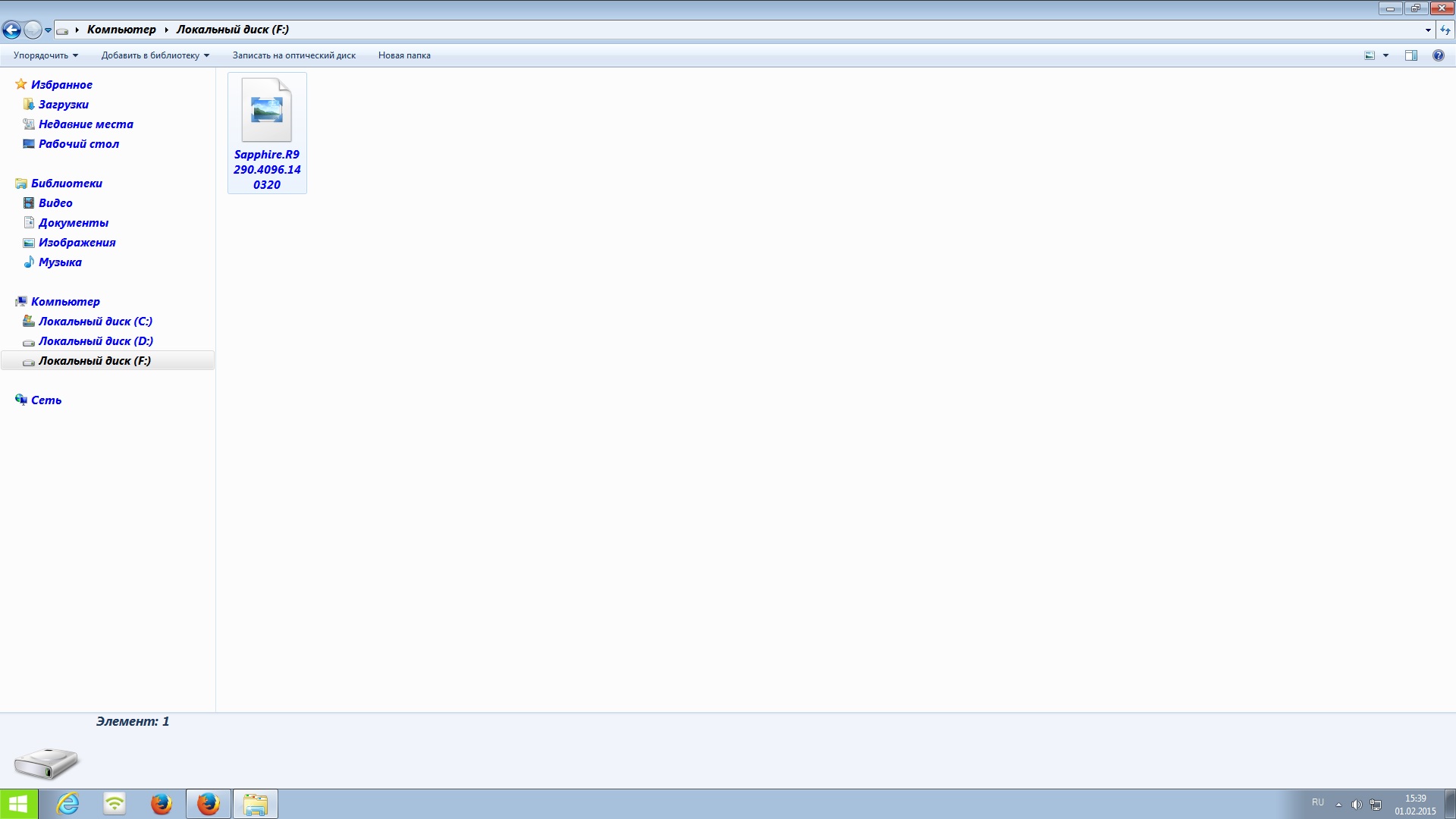Open the Музыка library
Screen dimensions: 1456x819
pyautogui.click(x=60, y=262)
